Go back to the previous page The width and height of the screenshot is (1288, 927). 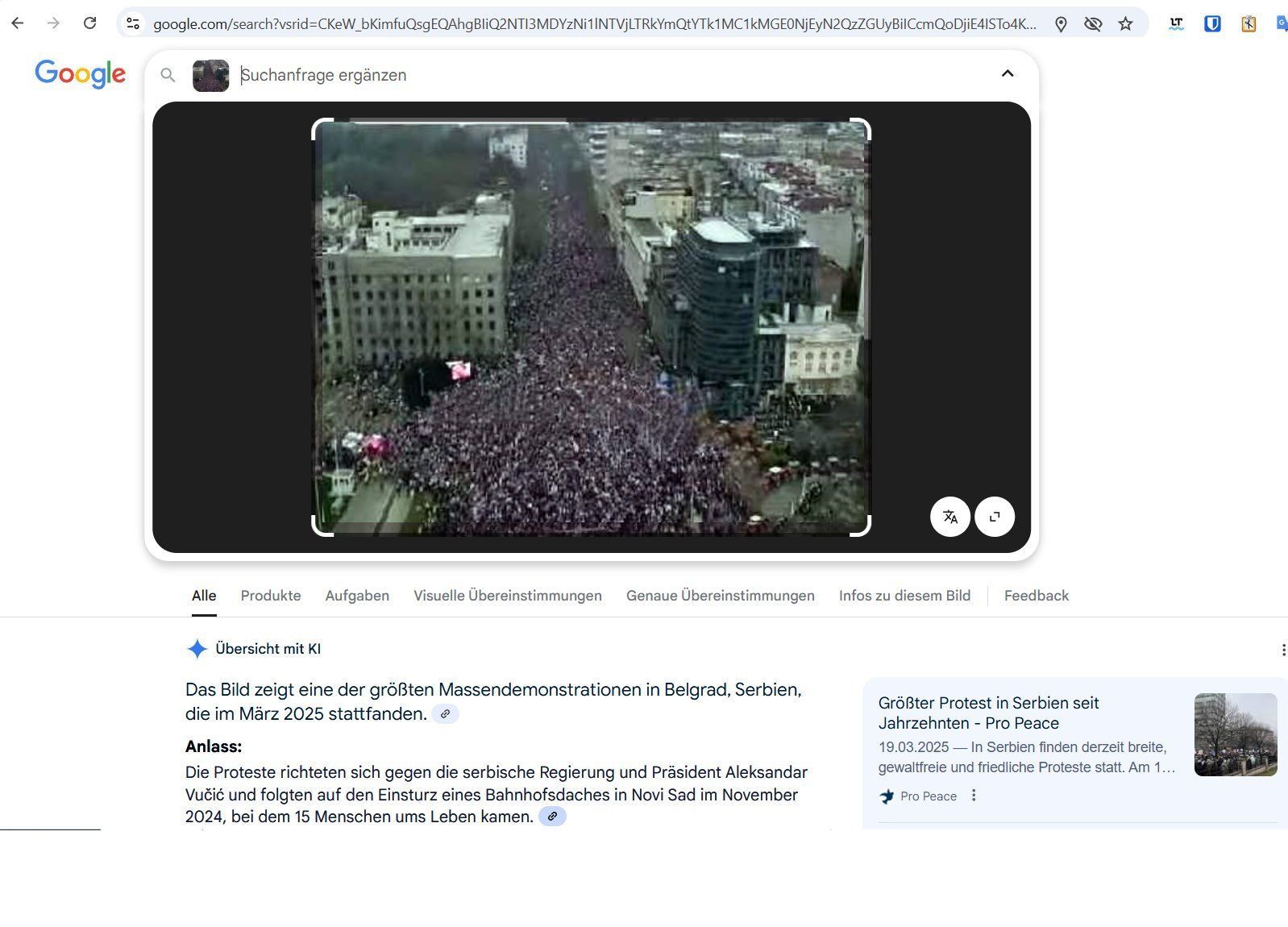click(x=17, y=23)
